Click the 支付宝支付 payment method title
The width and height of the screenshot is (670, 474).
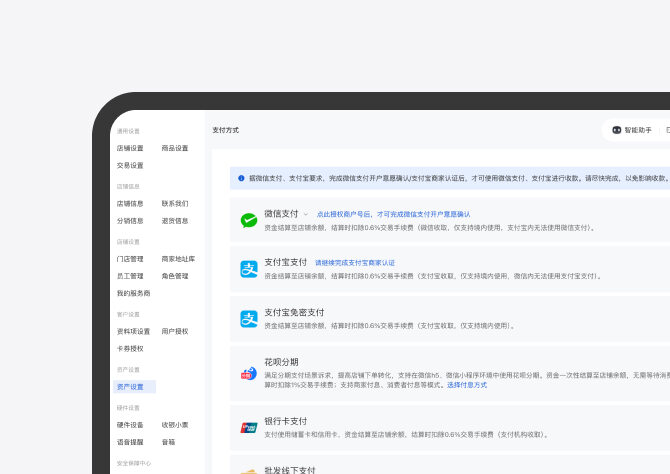pos(285,262)
